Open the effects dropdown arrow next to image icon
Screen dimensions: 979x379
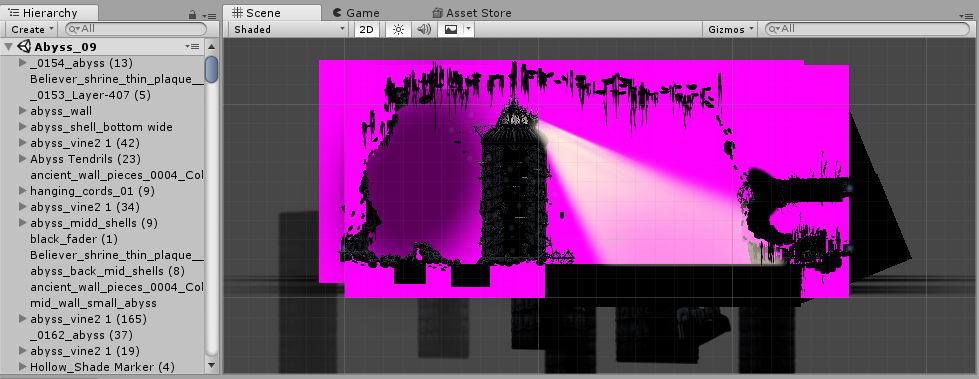click(x=468, y=29)
